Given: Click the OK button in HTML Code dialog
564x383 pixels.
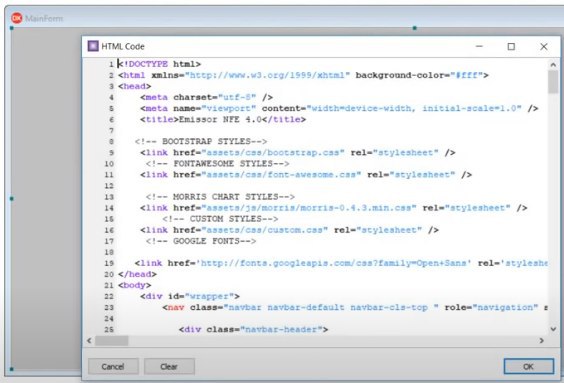Looking at the screenshot, I should tap(528, 366).
